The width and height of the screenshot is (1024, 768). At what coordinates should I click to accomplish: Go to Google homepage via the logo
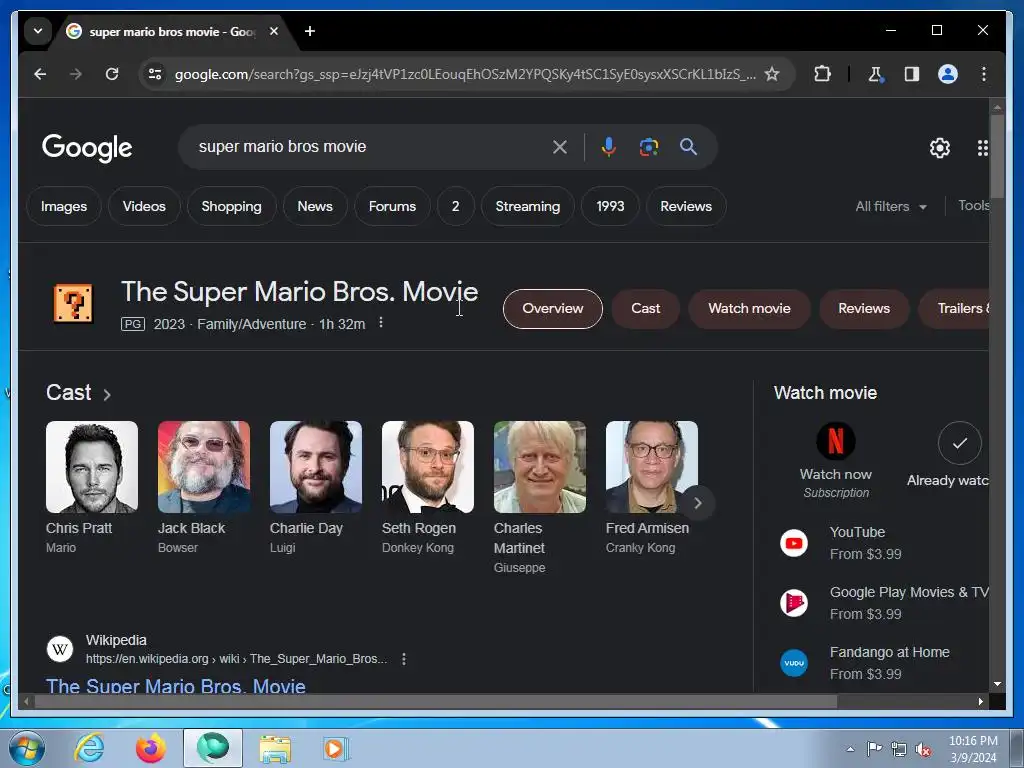pos(87,148)
